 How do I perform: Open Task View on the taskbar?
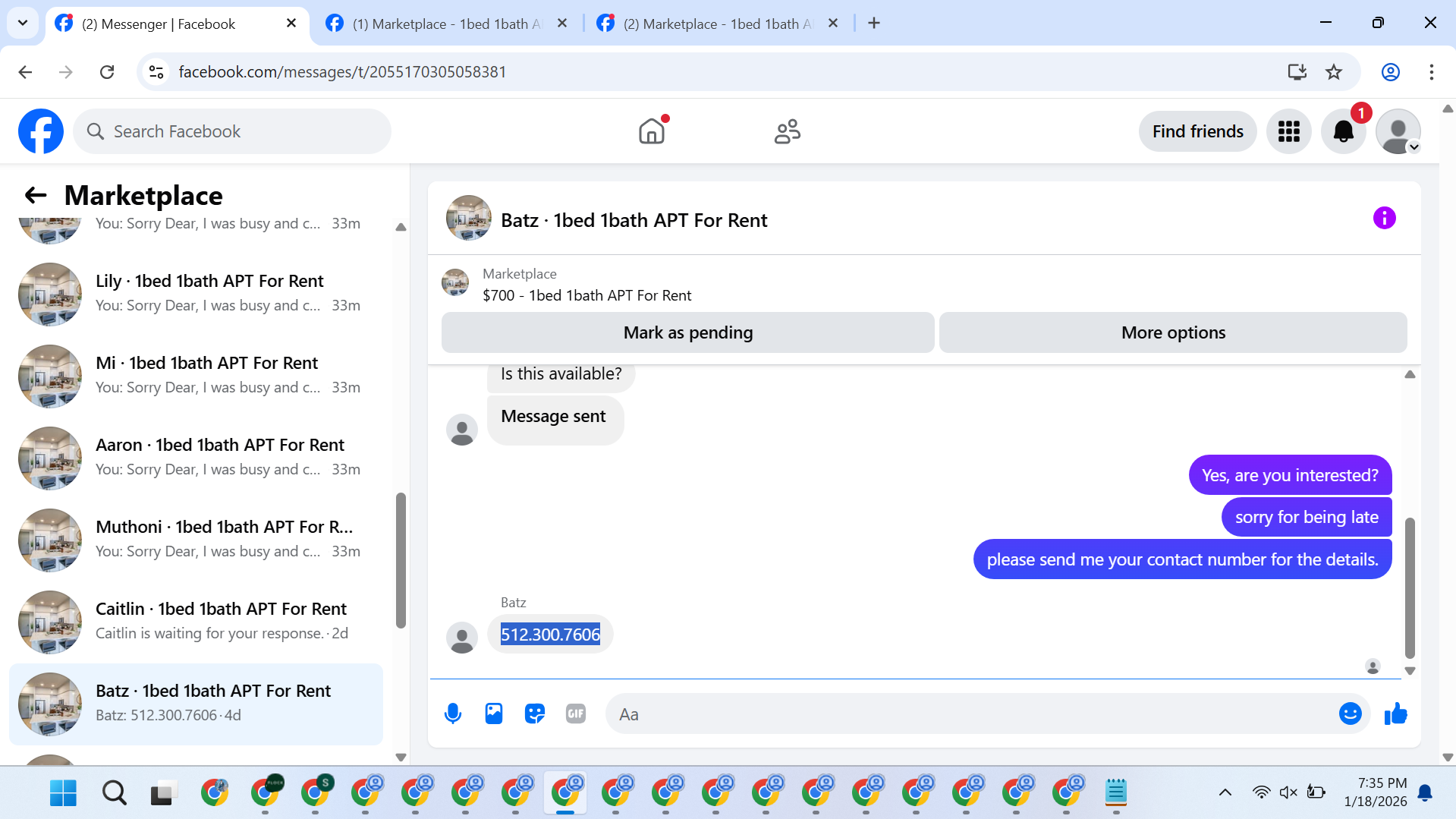coord(162,793)
